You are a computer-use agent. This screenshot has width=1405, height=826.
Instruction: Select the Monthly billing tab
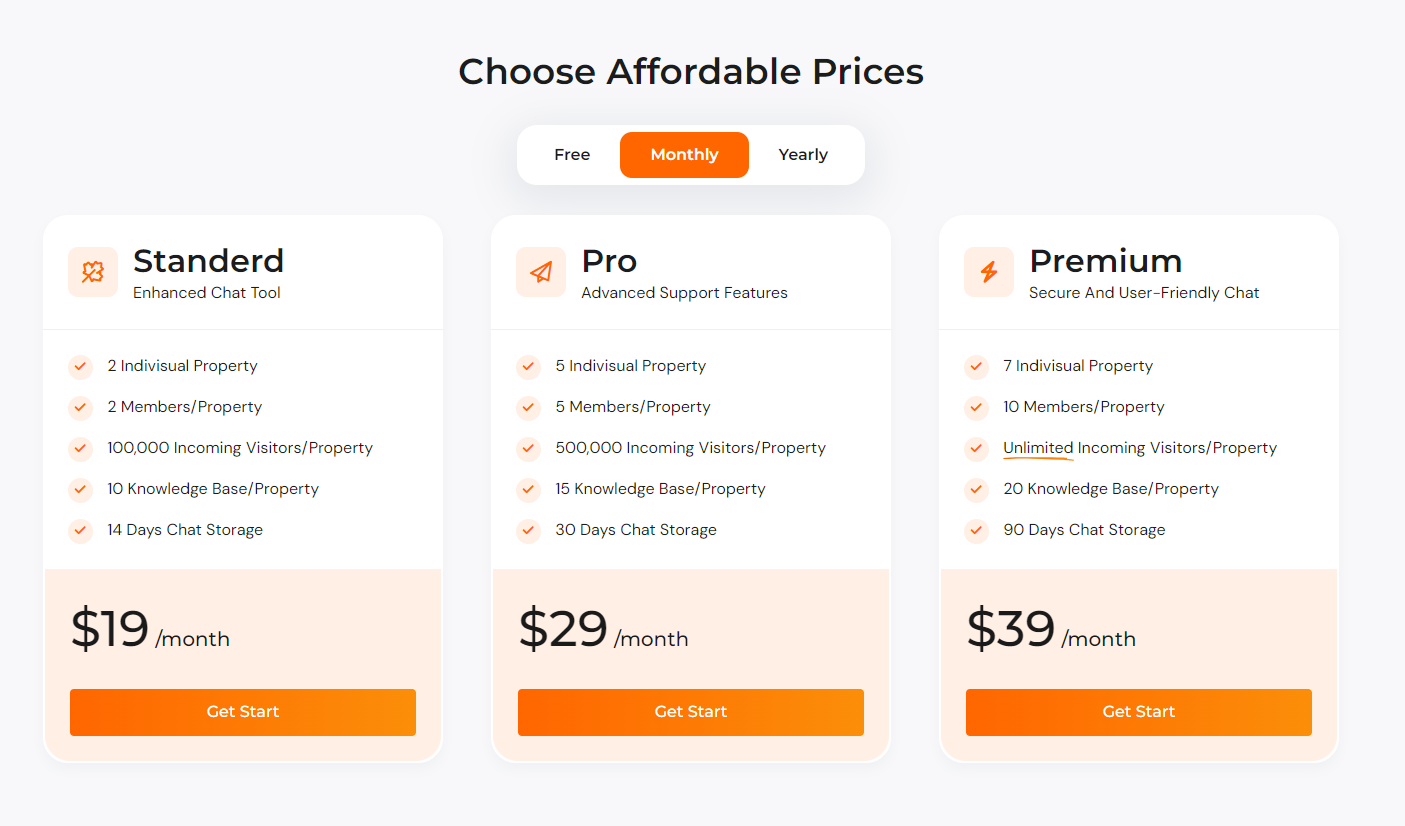(684, 155)
